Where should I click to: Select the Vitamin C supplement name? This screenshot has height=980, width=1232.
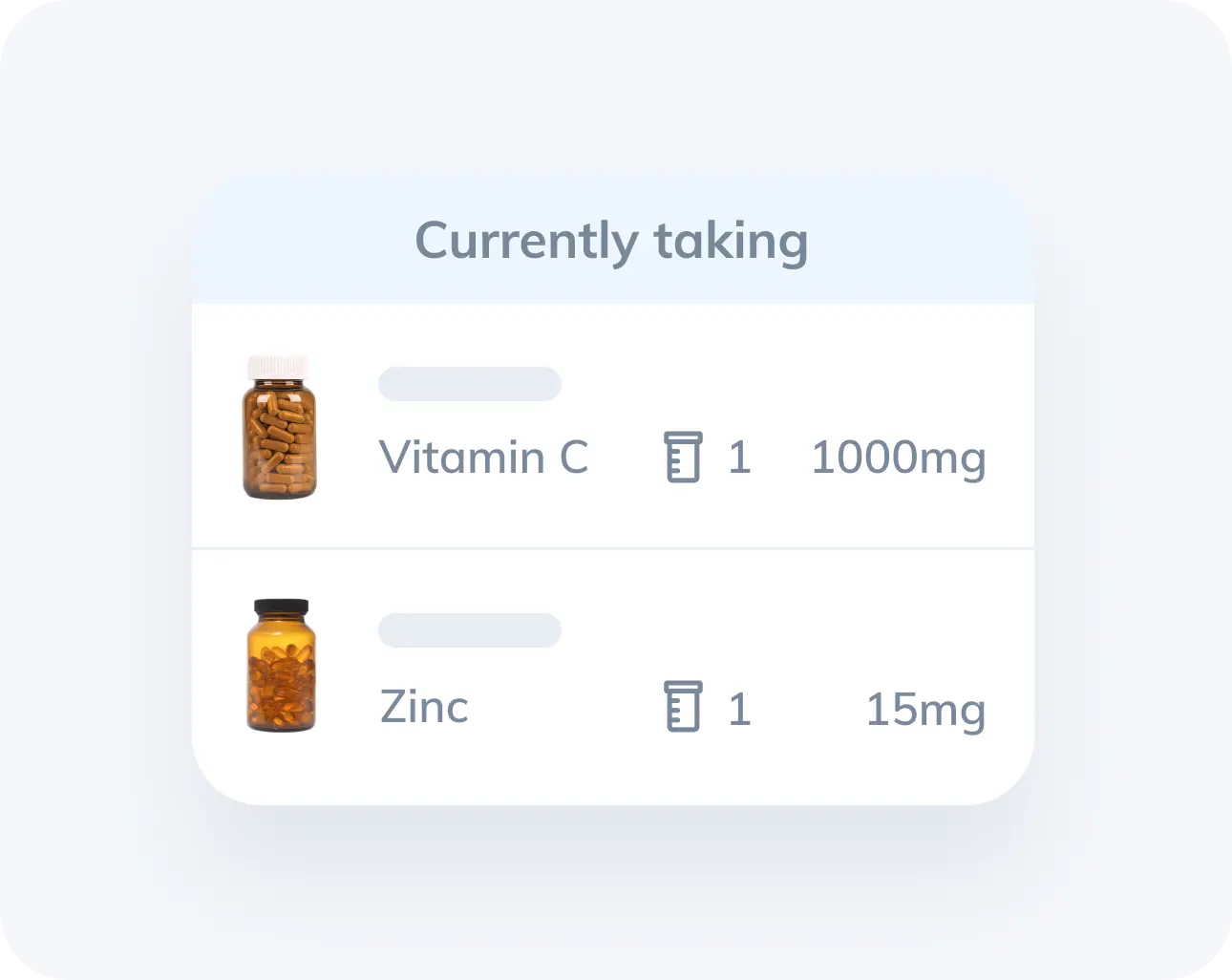484,457
